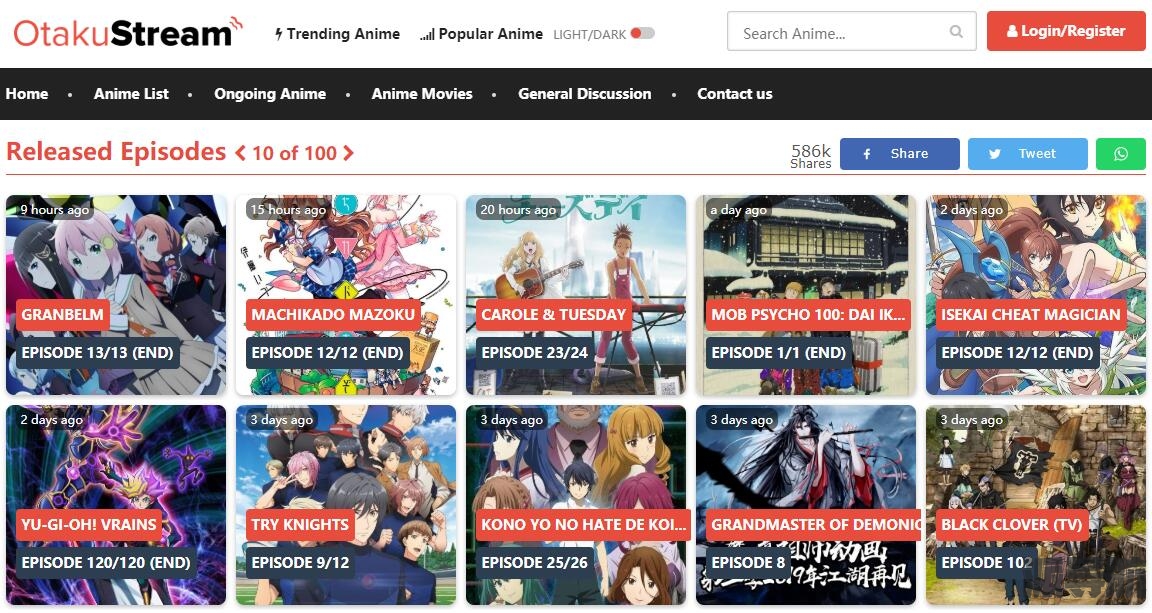Open the Granbelm episode card
The height and width of the screenshot is (613, 1152).
coord(116,295)
